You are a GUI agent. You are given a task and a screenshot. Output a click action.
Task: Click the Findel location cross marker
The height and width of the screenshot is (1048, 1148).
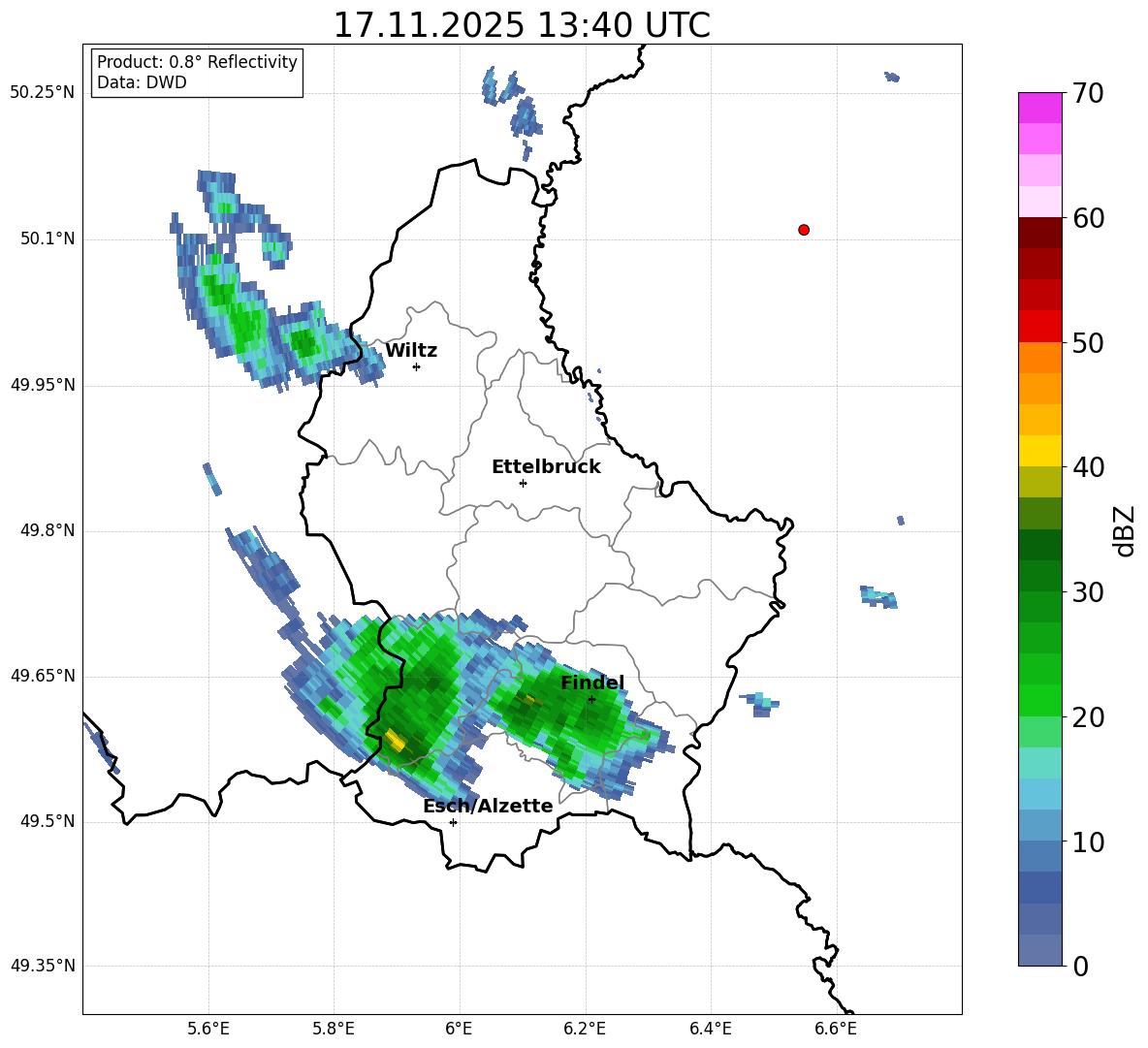pyautogui.click(x=591, y=700)
